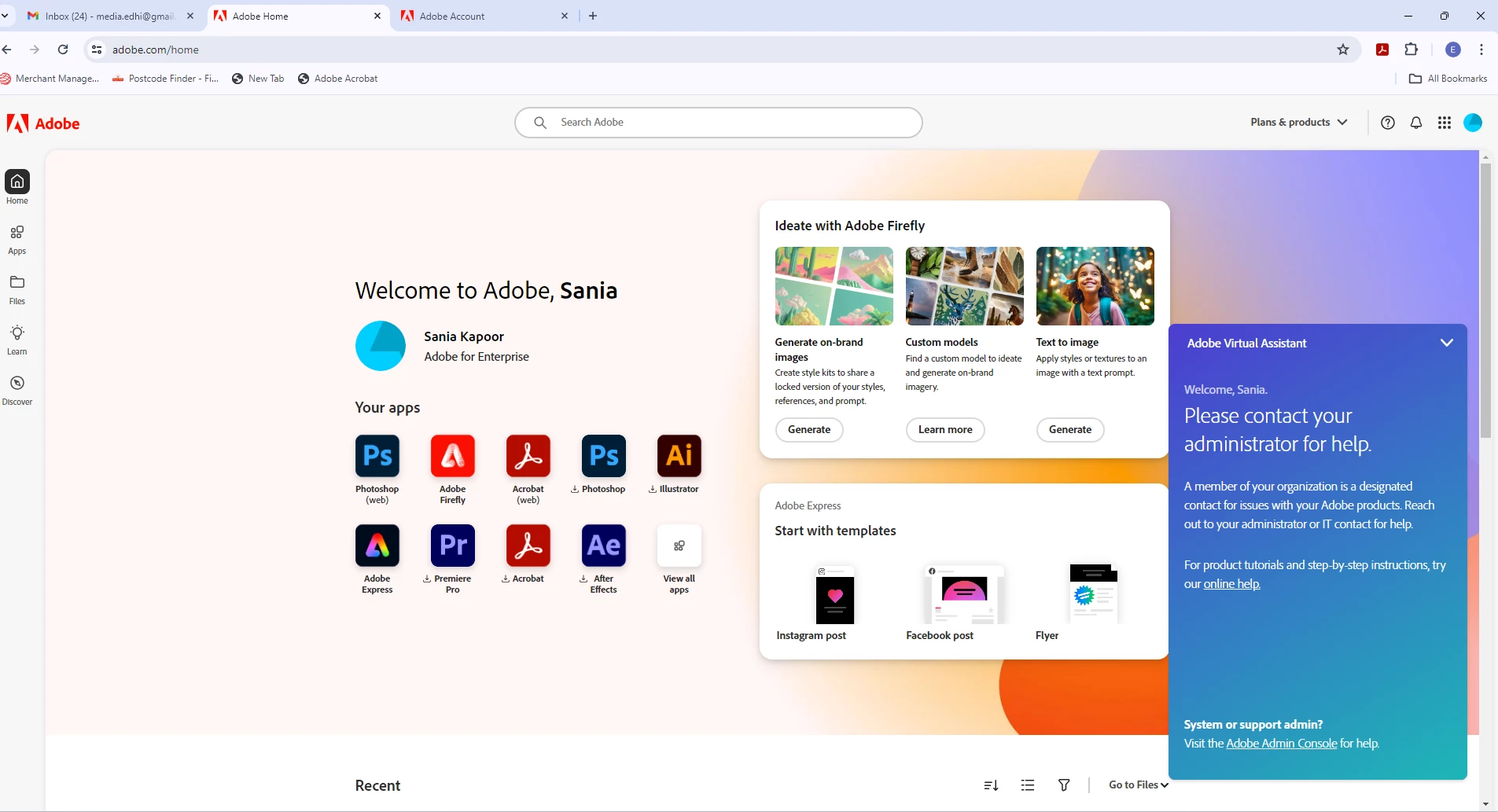Open Chrome three-dot menu
This screenshot has height=812, width=1498.
tap(1481, 50)
